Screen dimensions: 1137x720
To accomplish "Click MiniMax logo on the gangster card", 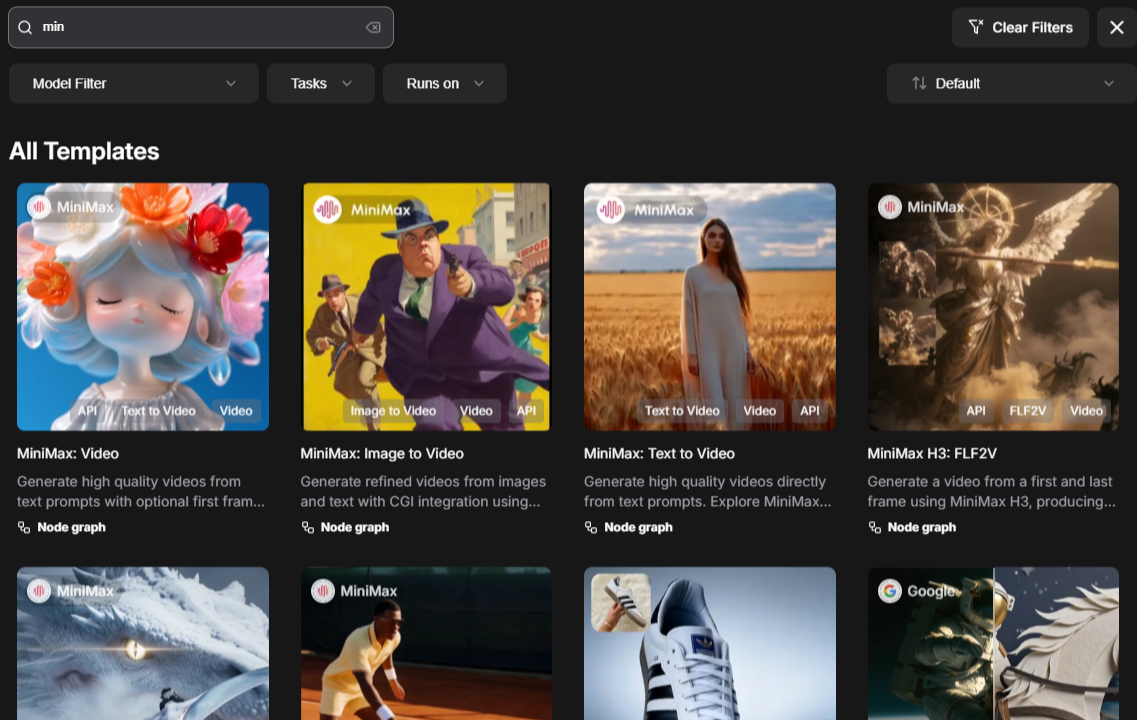I will pyautogui.click(x=328, y=210).
